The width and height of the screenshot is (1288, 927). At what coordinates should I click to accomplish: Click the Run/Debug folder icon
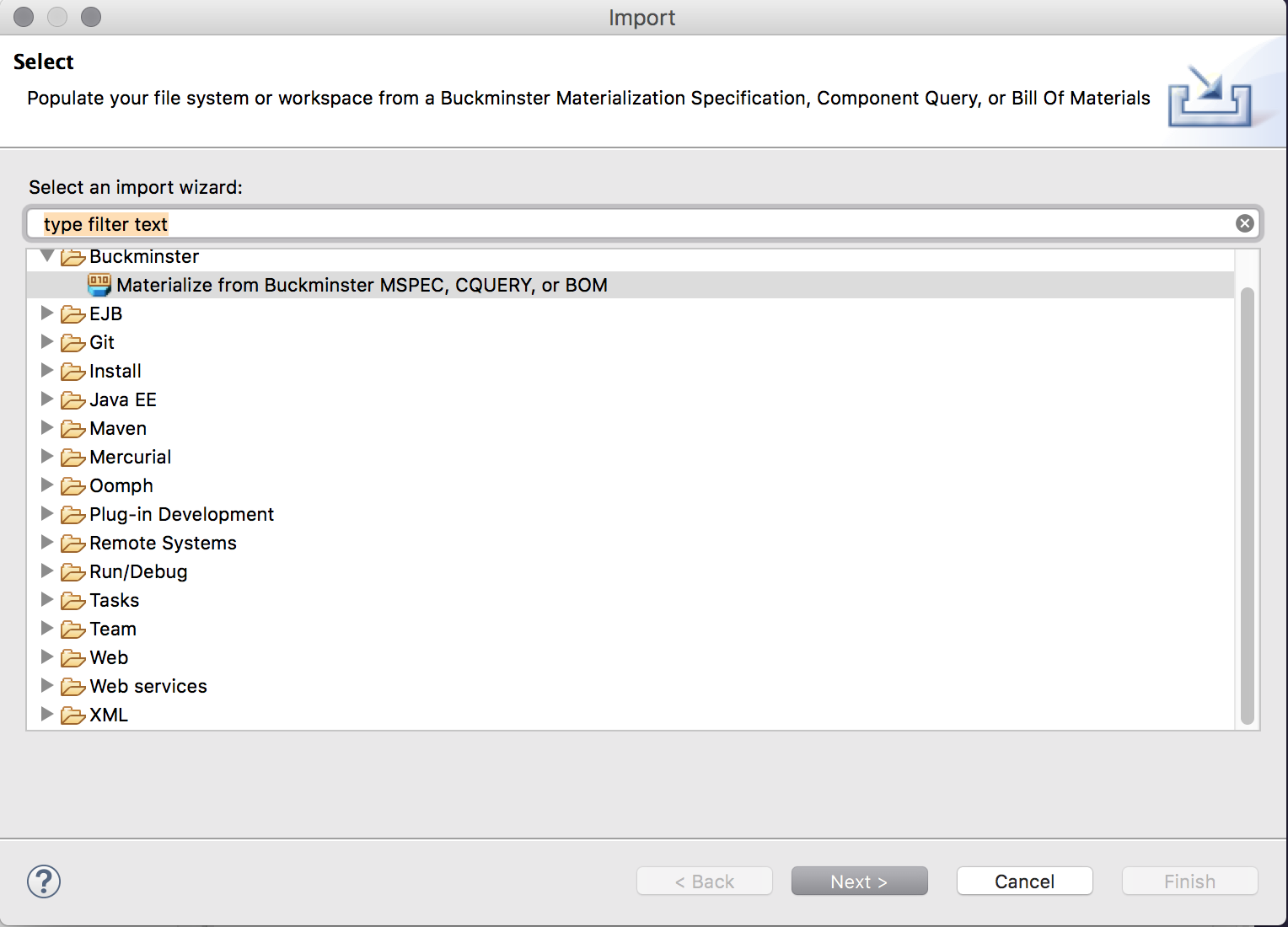pos(73,572)
